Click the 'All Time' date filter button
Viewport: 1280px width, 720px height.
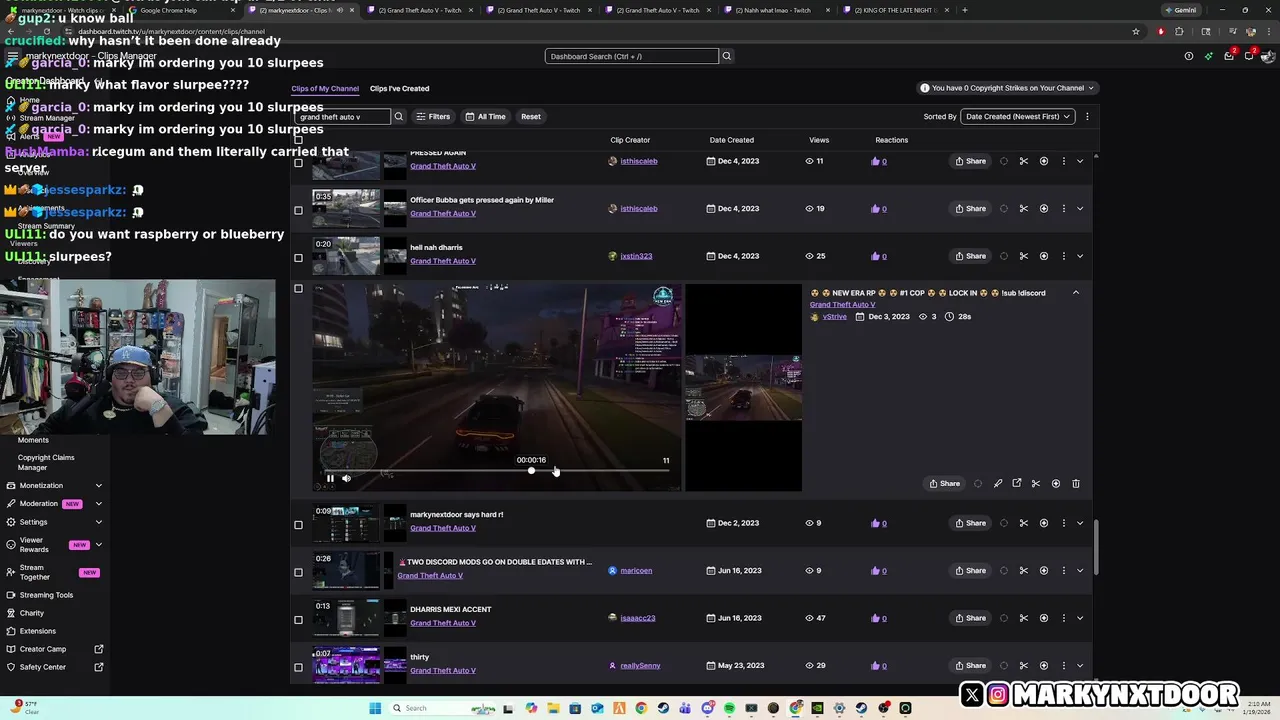(485, 116)
